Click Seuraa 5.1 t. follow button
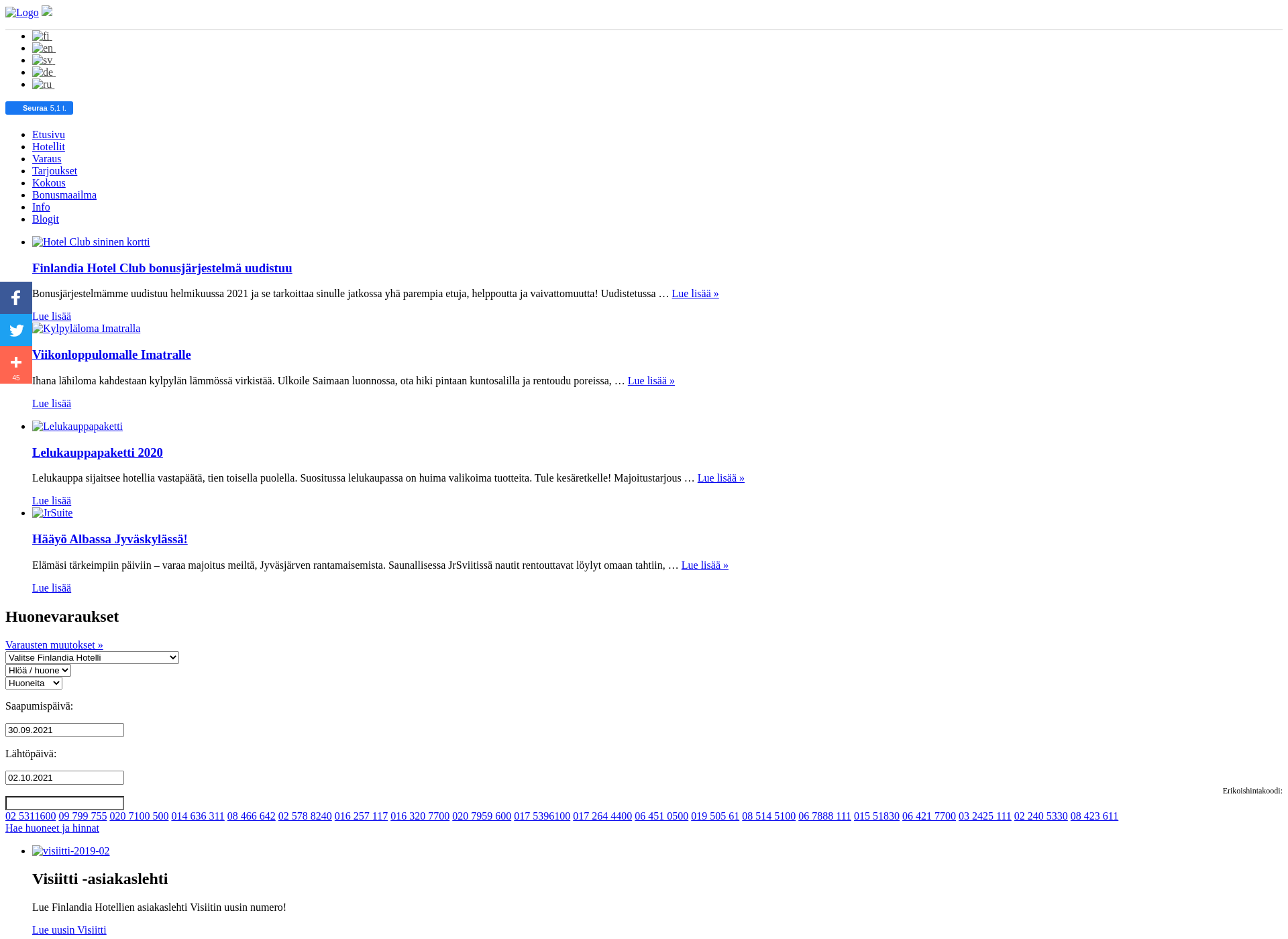The height and width of the screenshot is (939, 1288). pyautogui.click(x=39, y=107)
